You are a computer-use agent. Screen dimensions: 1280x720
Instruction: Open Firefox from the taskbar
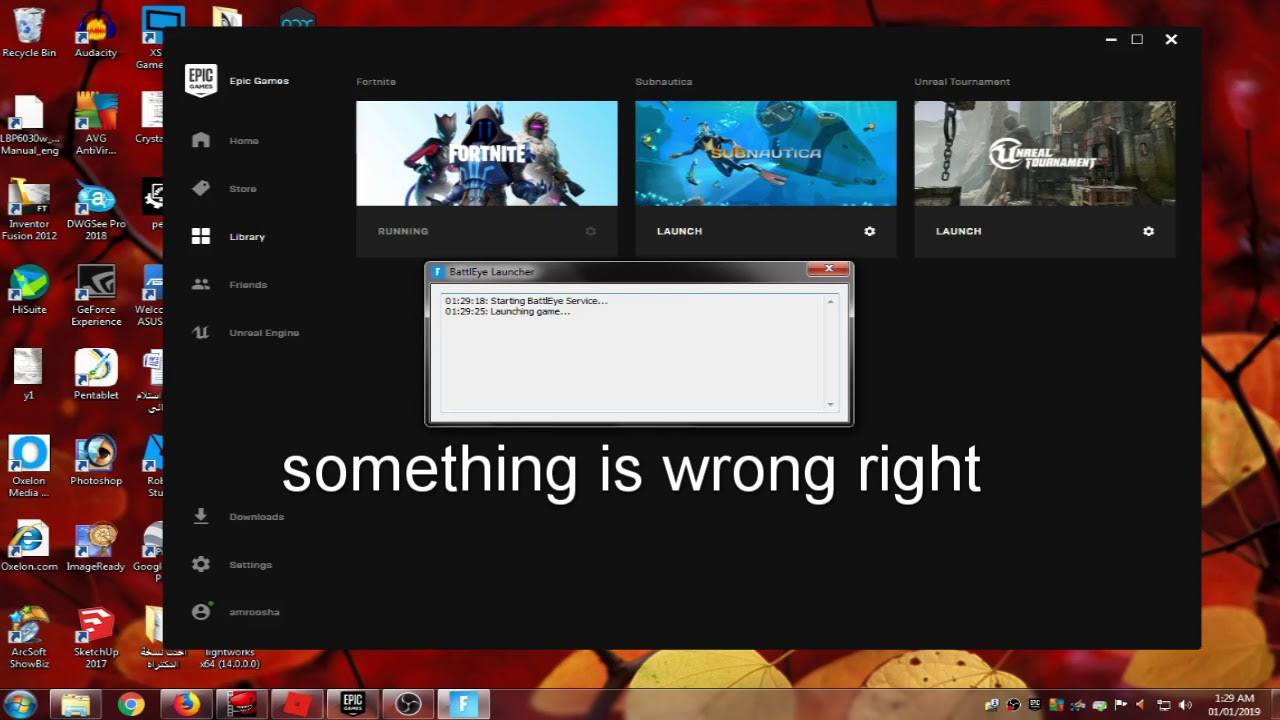[186, 705]
